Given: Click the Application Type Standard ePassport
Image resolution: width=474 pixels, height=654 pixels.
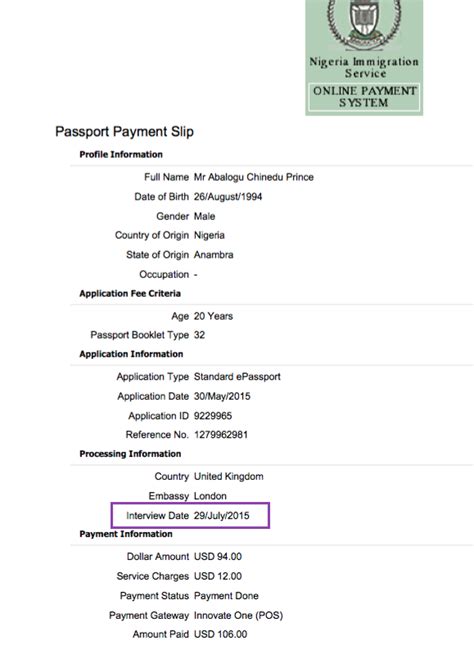Looking at the screenshot, I should coord(237,377).
